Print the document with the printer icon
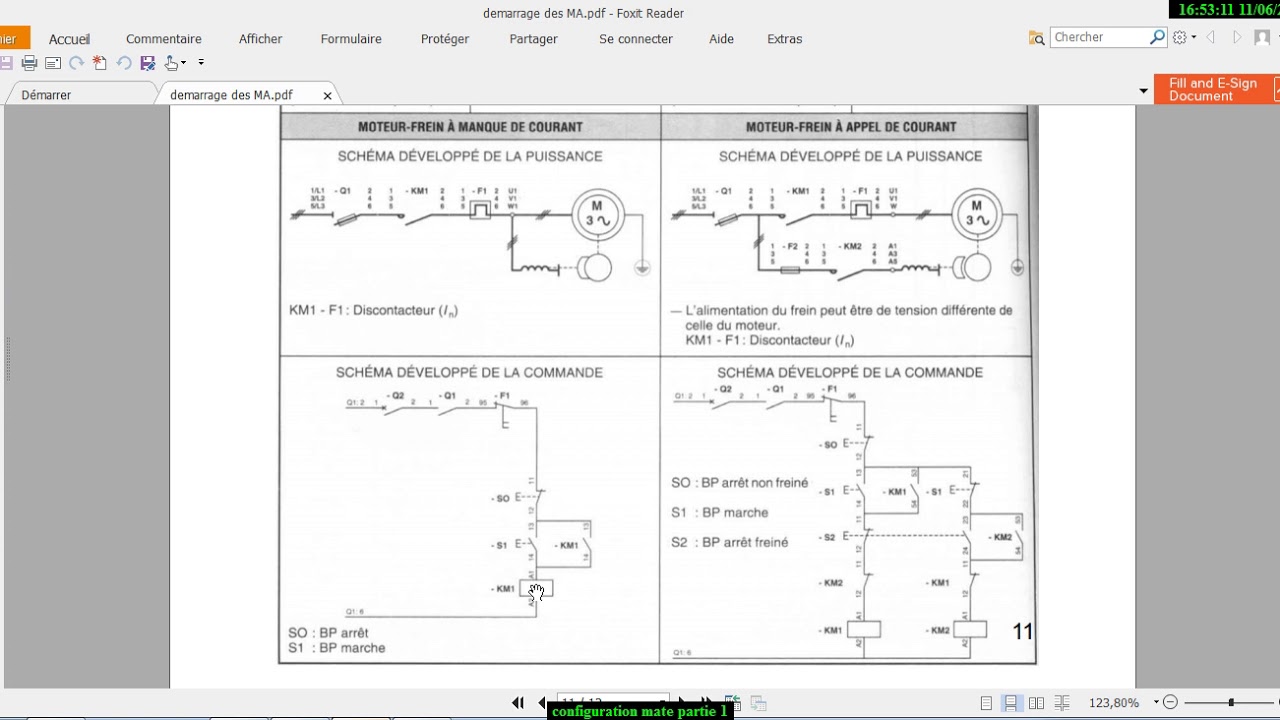The height and width of the screenshot is (720, 1280). [x=29, y=63]
